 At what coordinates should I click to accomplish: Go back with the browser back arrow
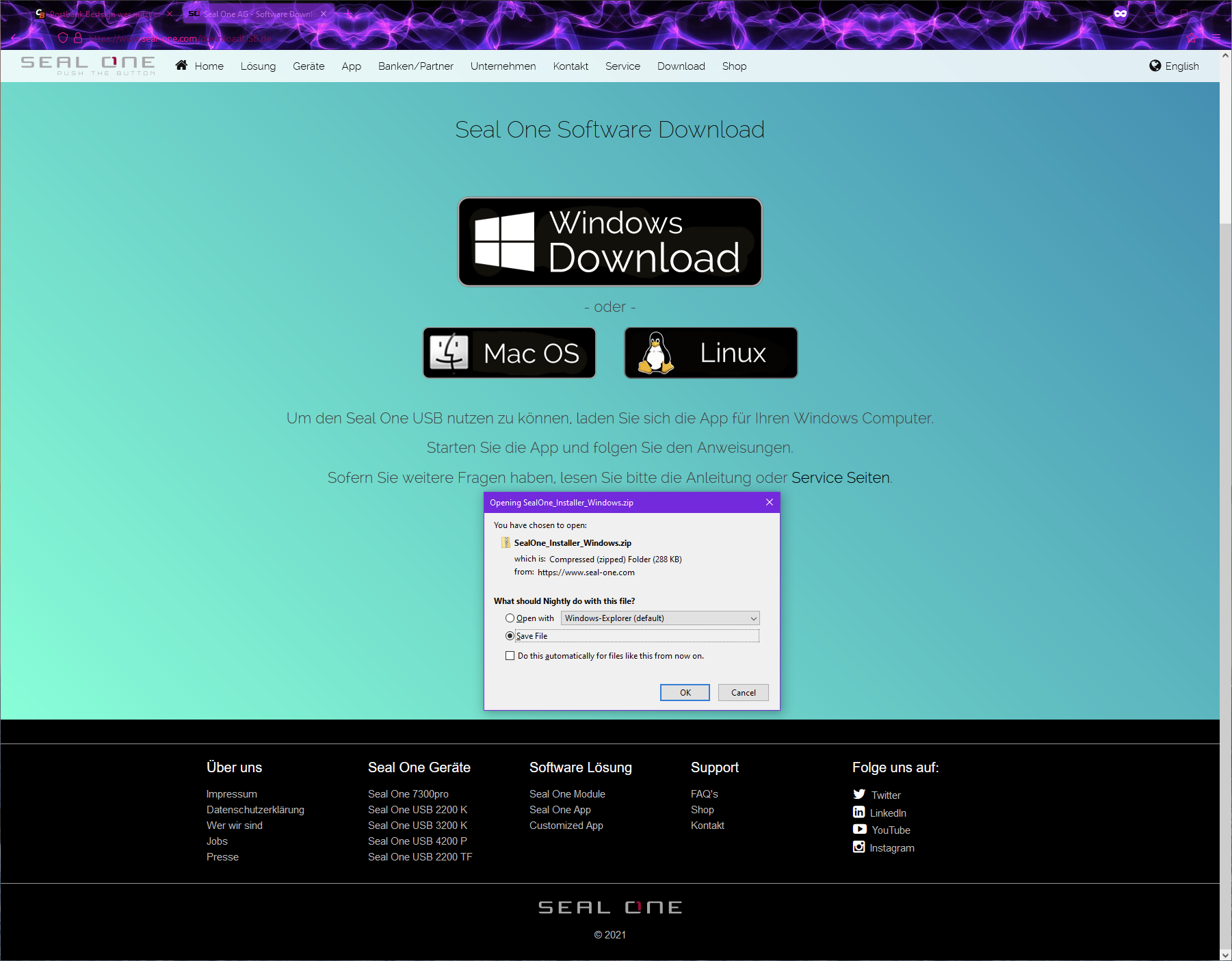[14, 38]
